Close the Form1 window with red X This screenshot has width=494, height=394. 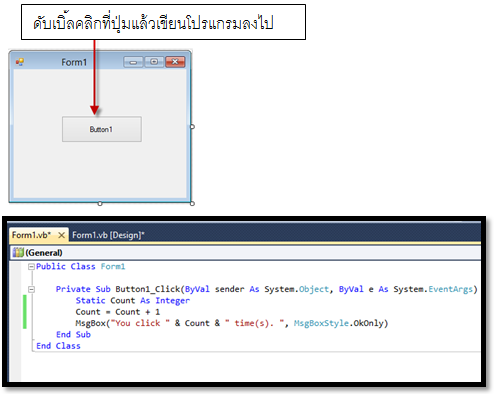175,62
